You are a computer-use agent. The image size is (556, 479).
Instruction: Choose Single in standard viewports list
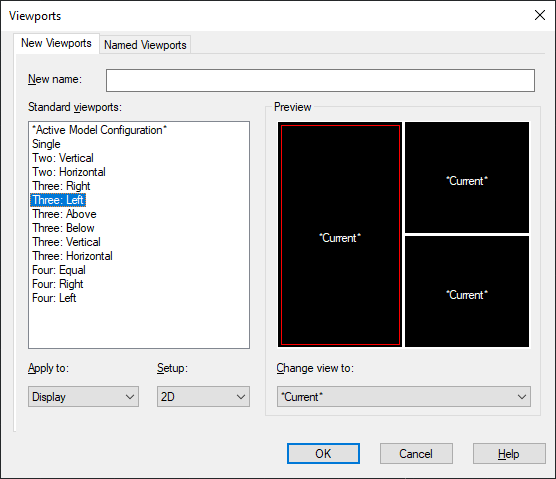46,144
